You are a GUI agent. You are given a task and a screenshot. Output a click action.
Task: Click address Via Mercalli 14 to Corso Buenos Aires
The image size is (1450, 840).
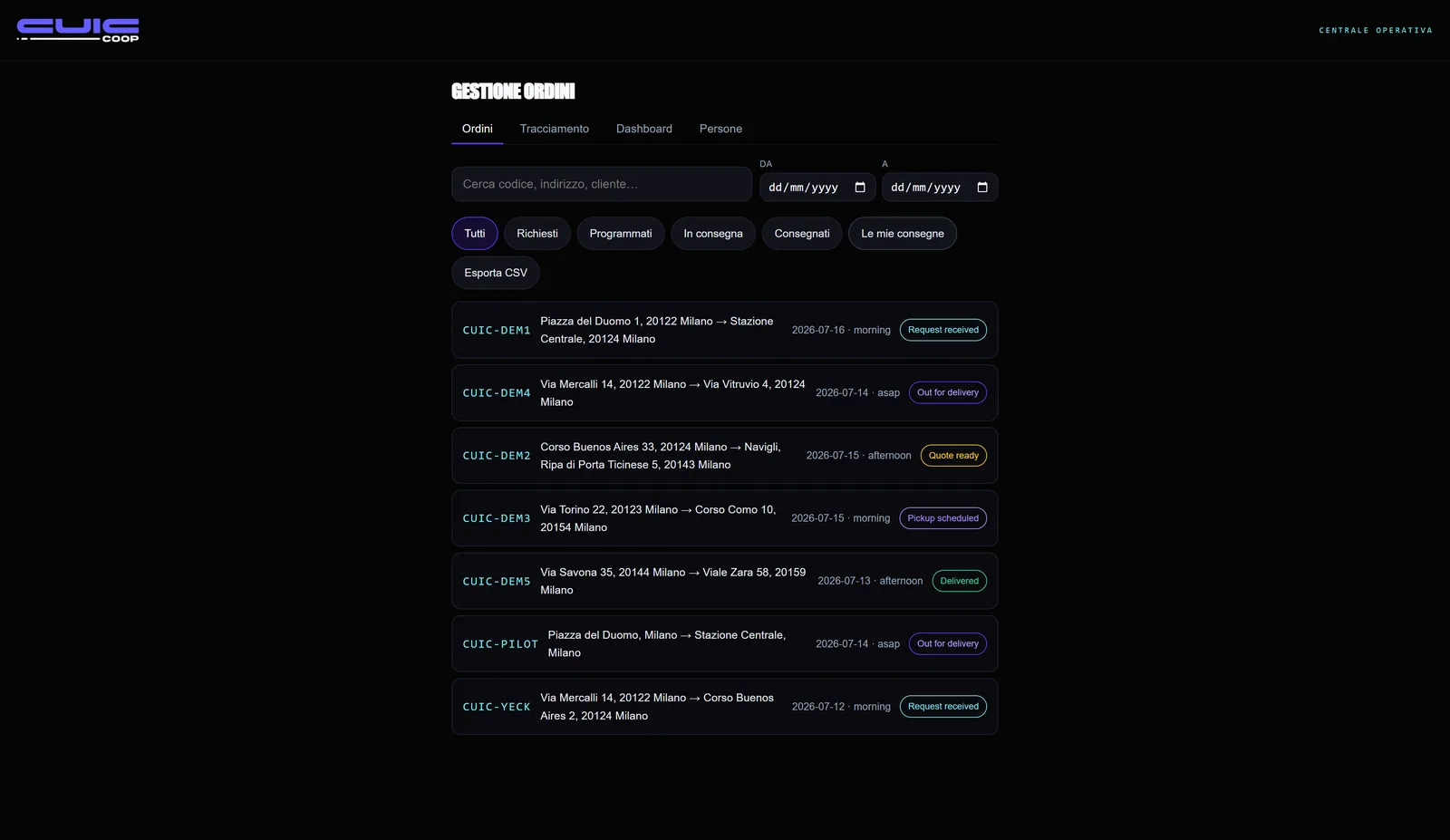(x=657, y=707)
